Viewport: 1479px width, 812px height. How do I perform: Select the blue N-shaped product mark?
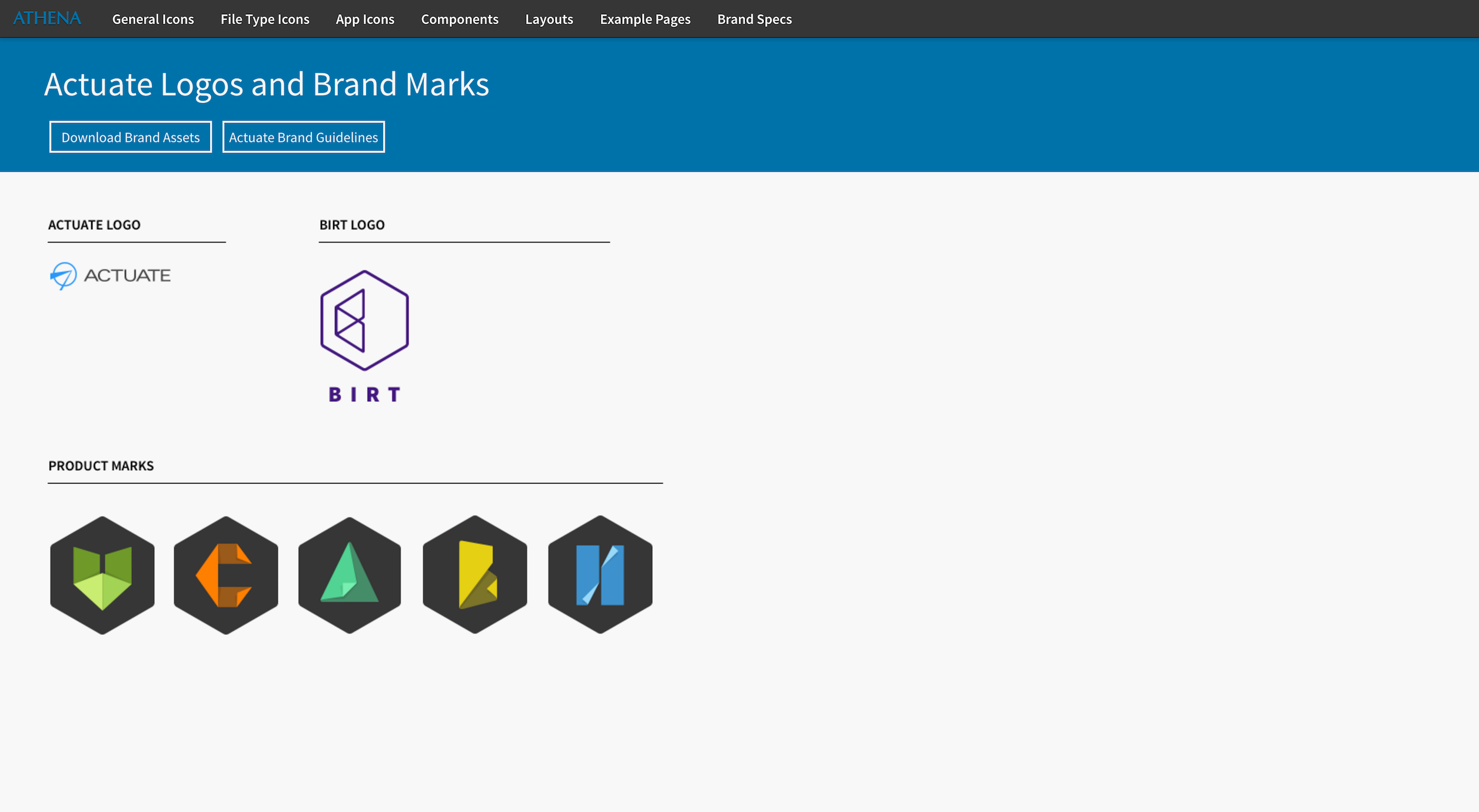600,574
